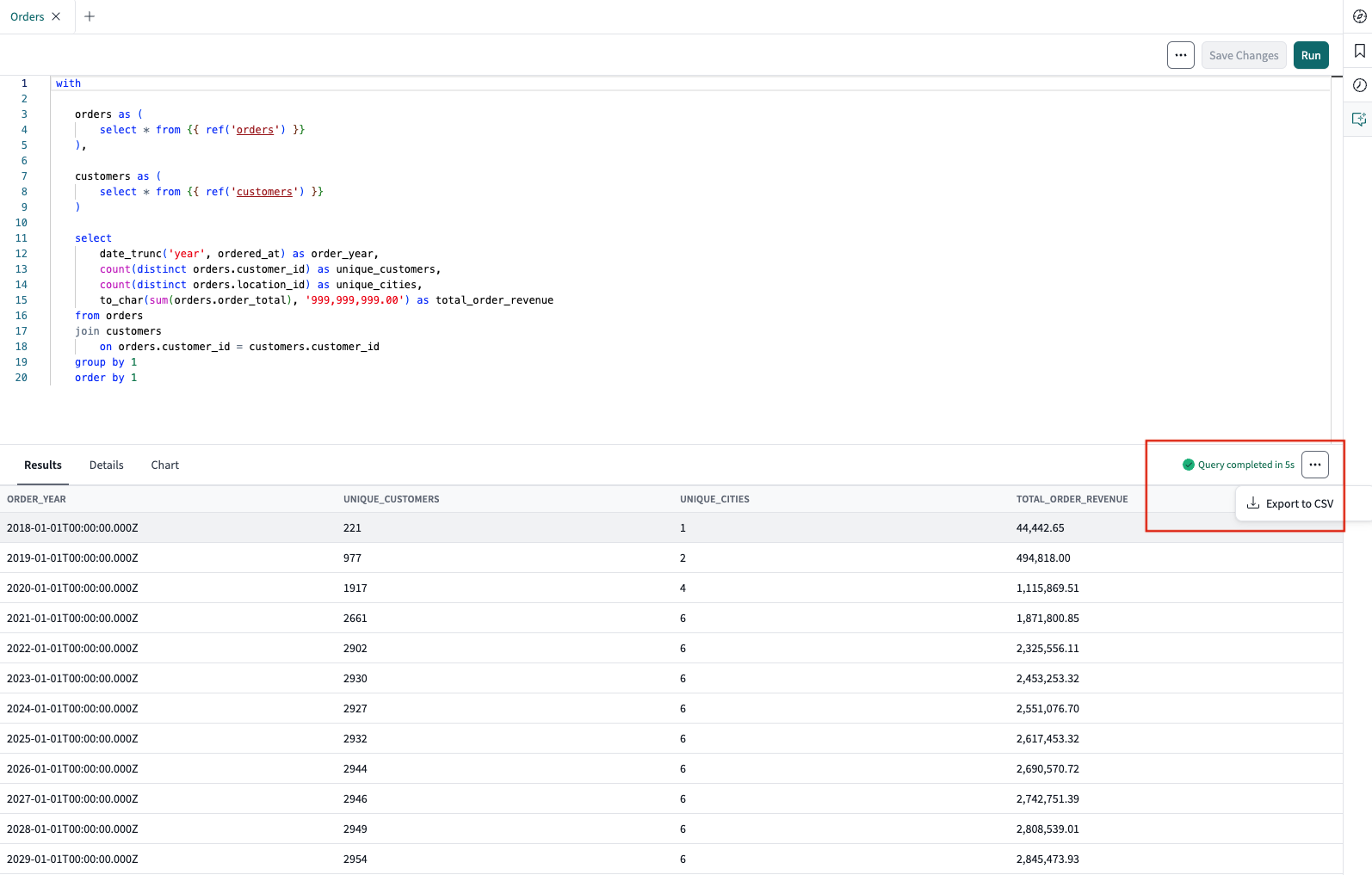Switch to the Chart tab

(x=165, y=465)
